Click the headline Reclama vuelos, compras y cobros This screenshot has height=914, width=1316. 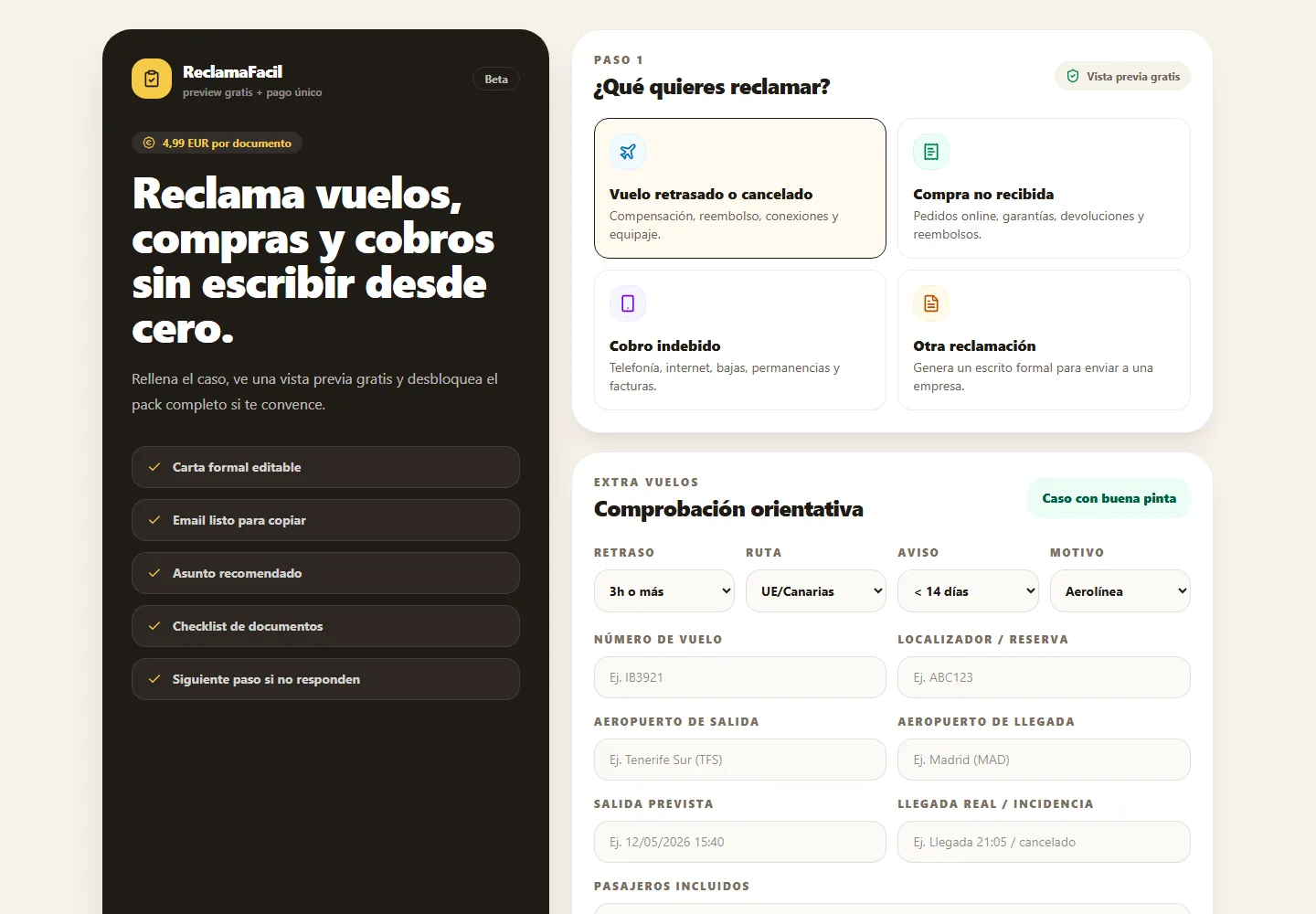(313, 260)
